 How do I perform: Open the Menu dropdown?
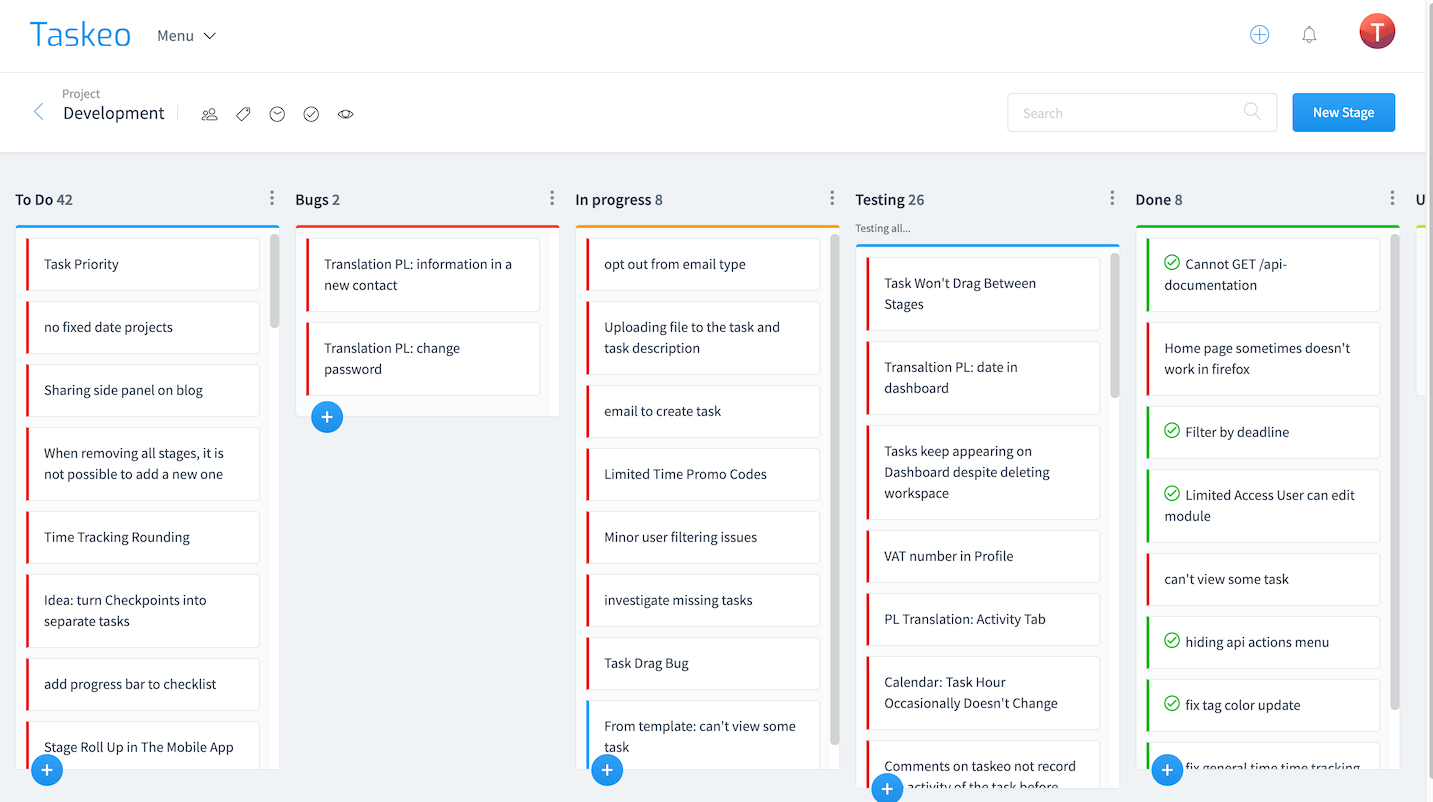(x=186, y=36)
